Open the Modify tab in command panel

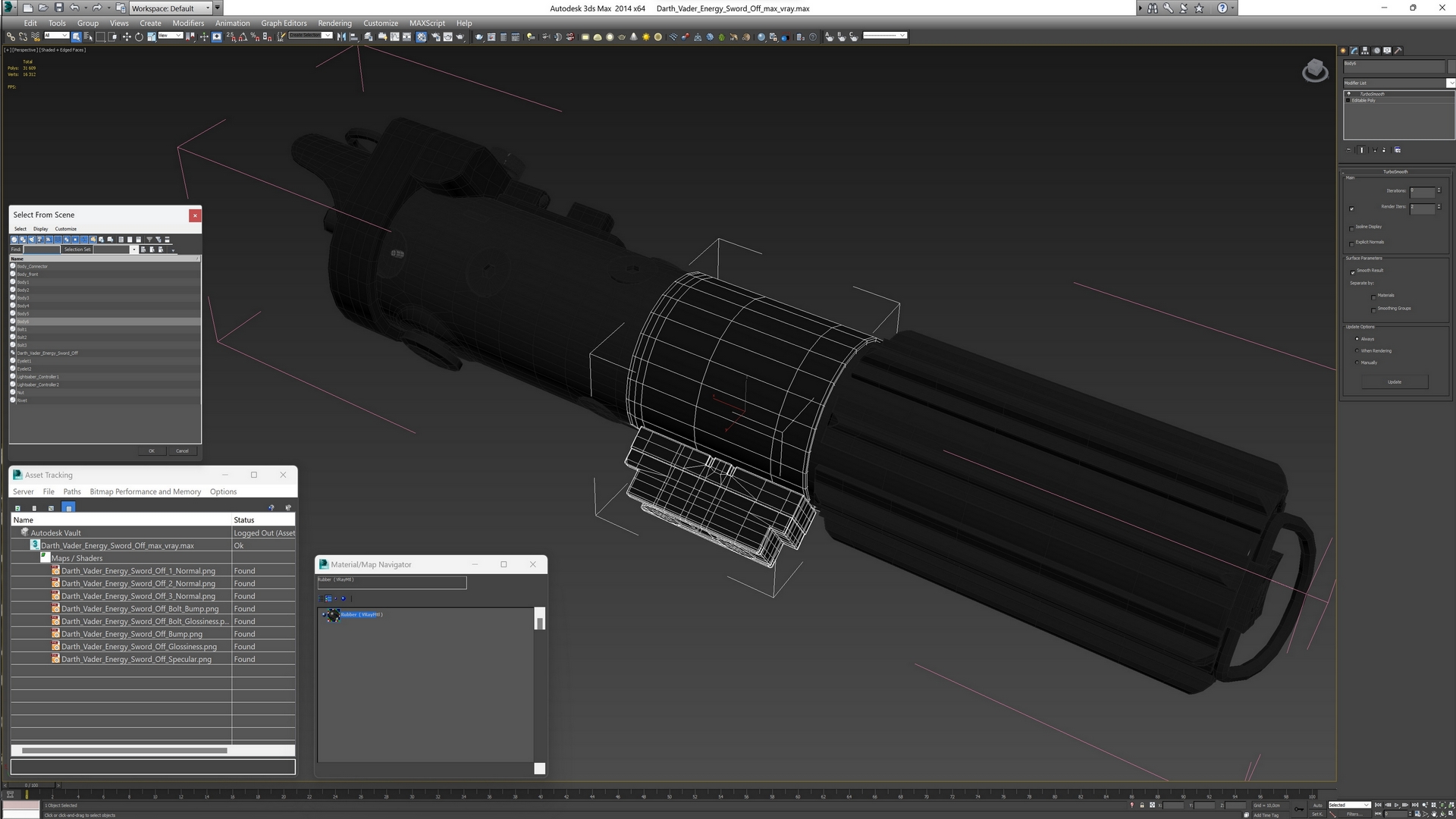1354,51
